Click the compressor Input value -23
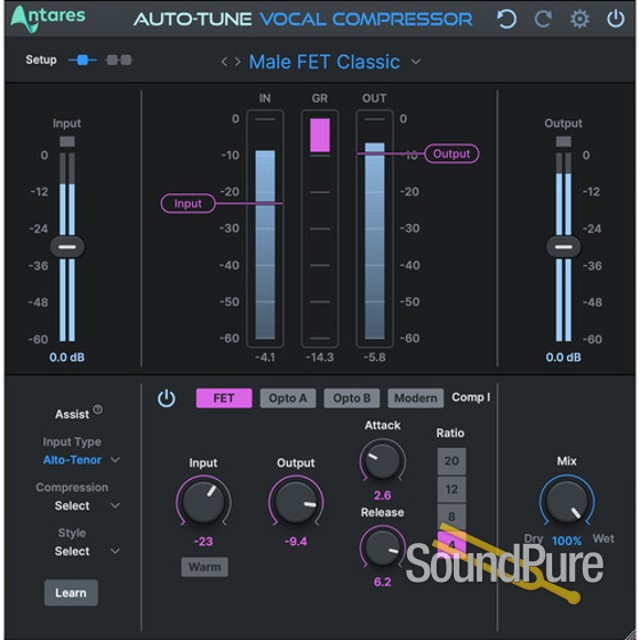Screen dimensions: 640x640 coord(203,542)
